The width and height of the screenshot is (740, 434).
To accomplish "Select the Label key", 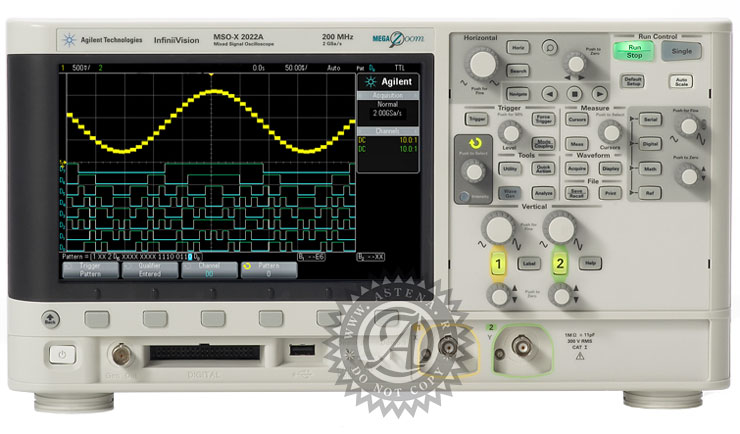I will [x=529, y=263].
